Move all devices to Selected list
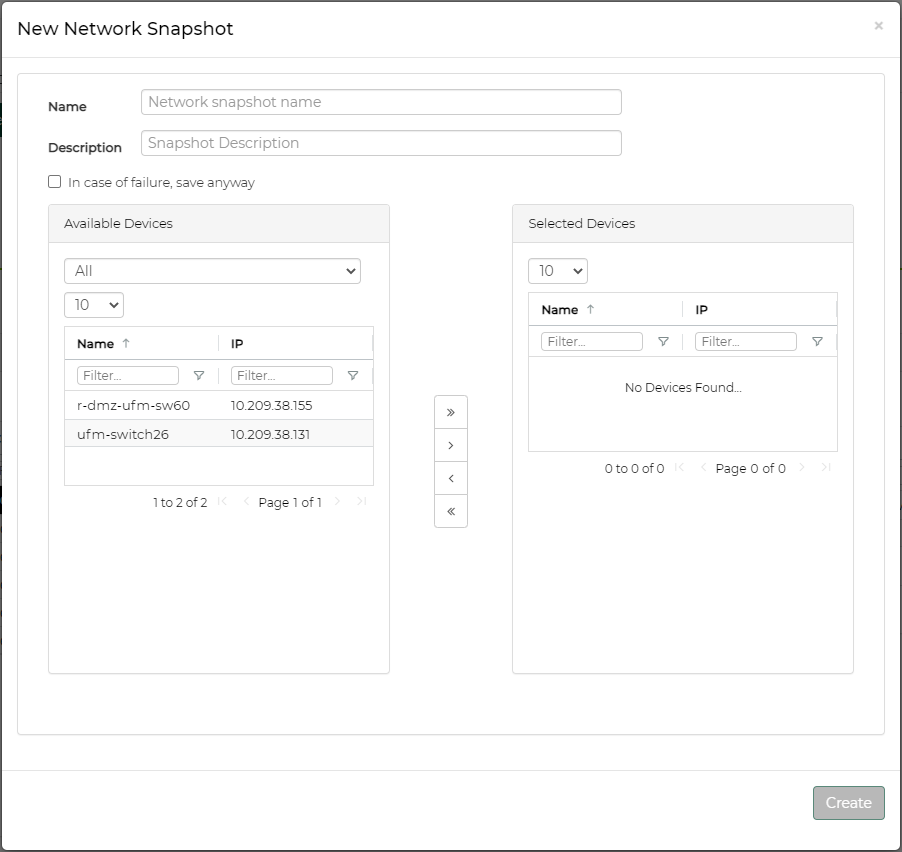 point(450,412)
